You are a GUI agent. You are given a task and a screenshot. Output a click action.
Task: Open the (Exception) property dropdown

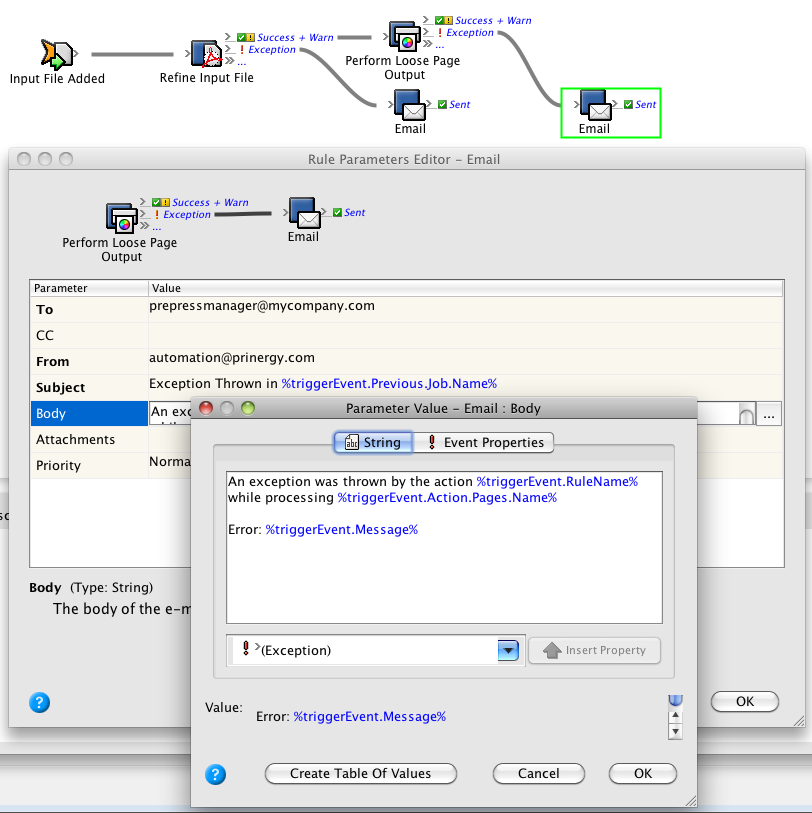click(508, 650)
